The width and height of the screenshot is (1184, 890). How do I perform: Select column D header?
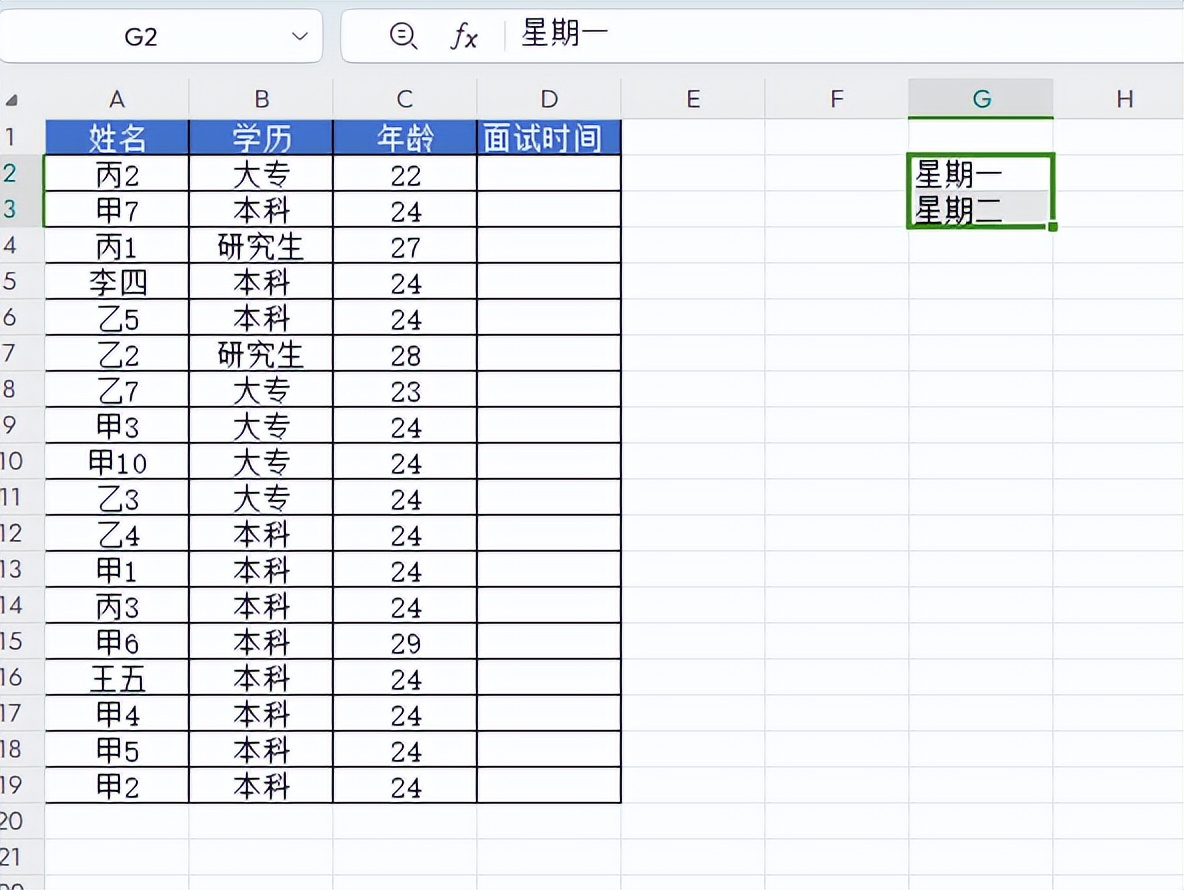tap(549, 99)
